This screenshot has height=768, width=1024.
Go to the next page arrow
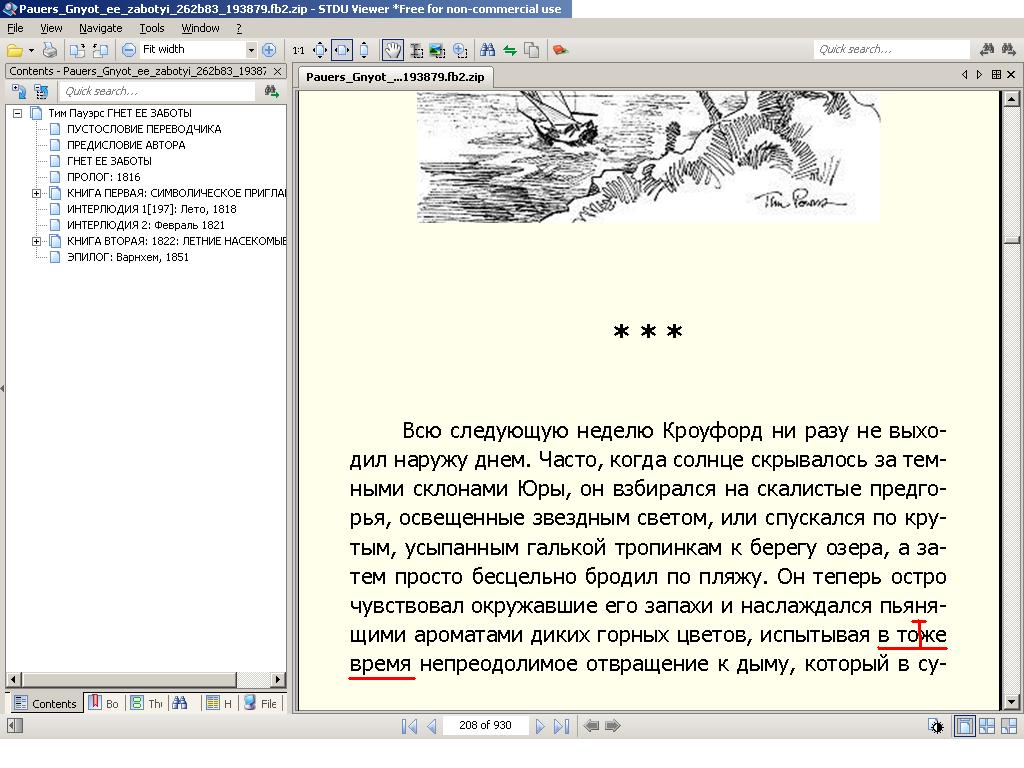[x=540, y=726]
